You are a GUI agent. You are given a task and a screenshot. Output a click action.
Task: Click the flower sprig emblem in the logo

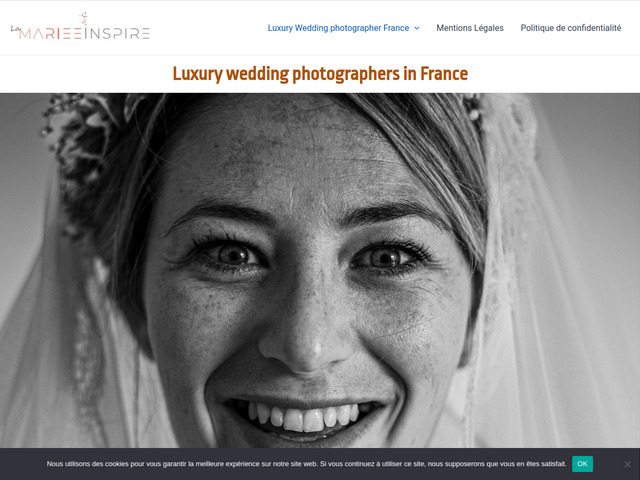pos(84,18)
